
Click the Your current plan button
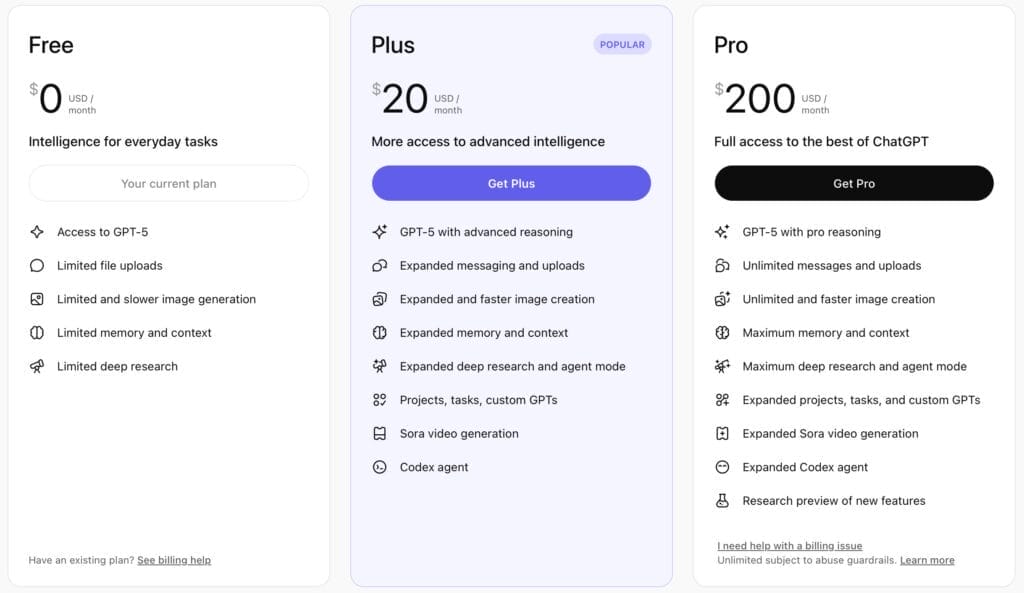[x=168, y=184]
